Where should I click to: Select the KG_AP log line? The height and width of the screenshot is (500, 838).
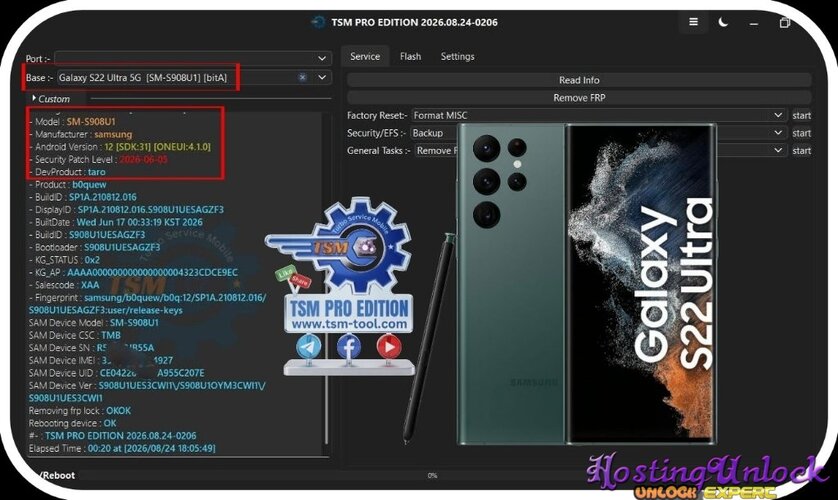pos(134,272)
